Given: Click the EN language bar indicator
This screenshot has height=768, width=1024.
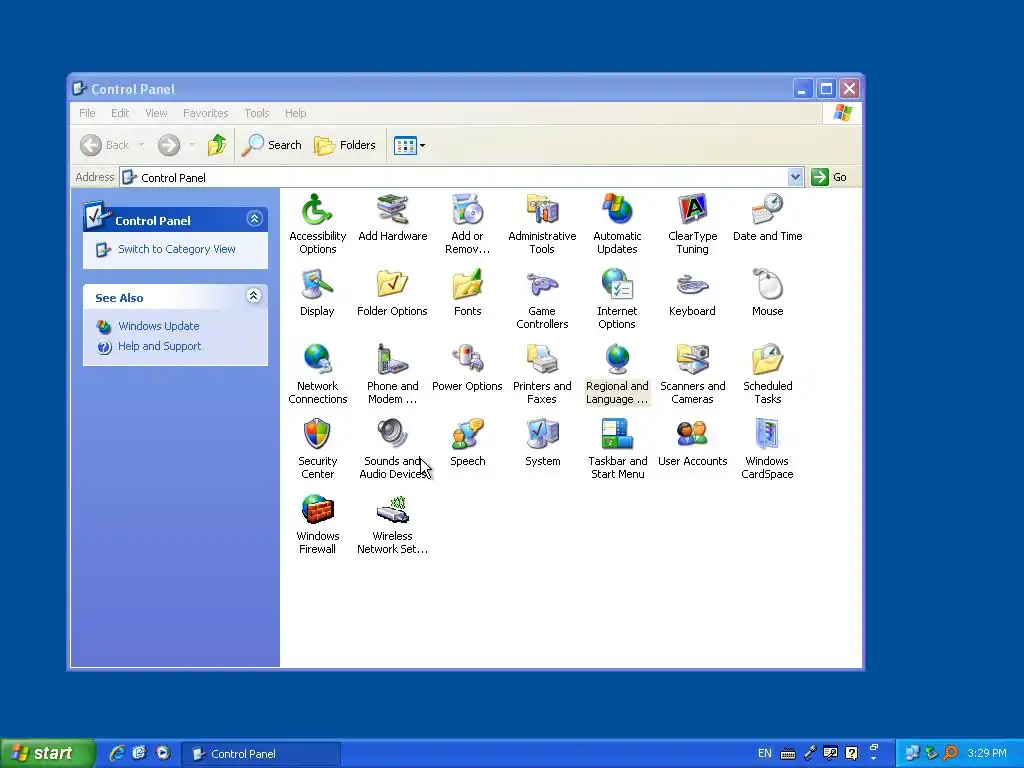Looking at the screenshot, I should (765, 753).
